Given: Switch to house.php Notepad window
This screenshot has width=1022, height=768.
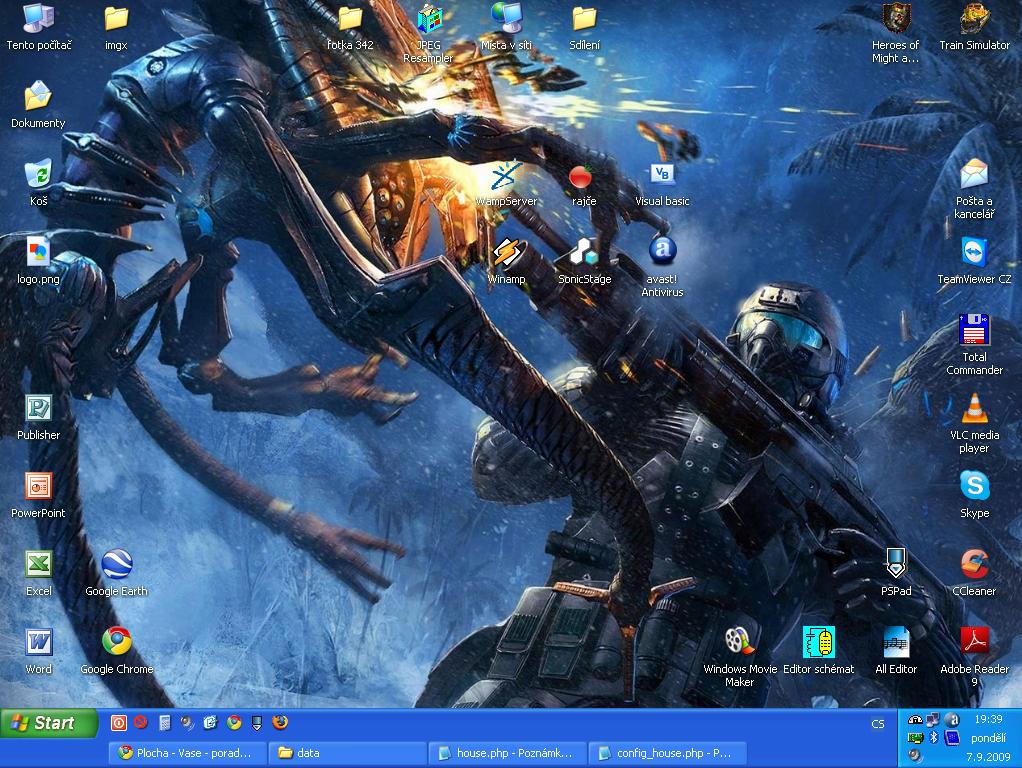Looking at the screenshot, I should pyautogui.click(x=508, y=753).
